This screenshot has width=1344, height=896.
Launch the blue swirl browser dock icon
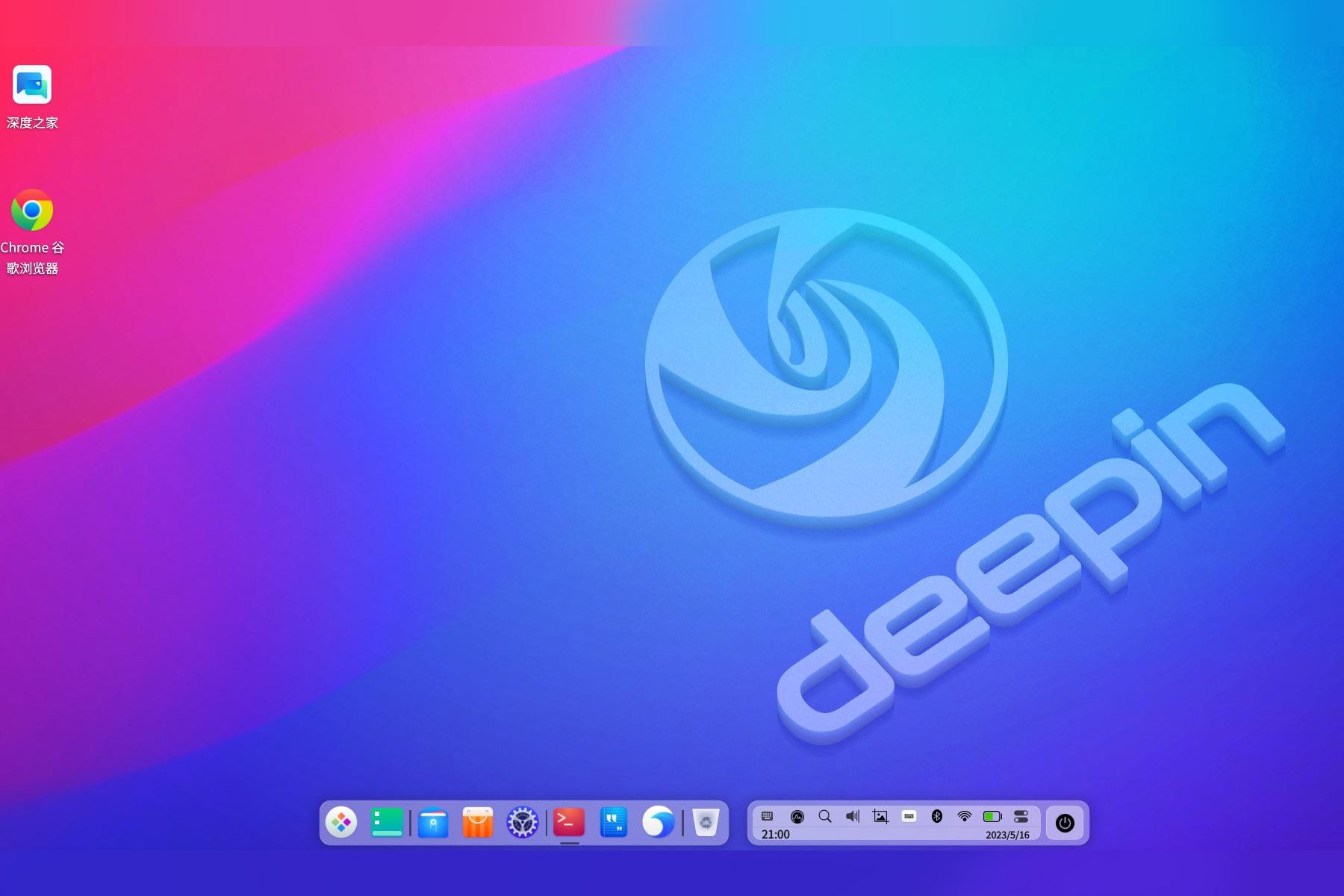tap(659, 822)
